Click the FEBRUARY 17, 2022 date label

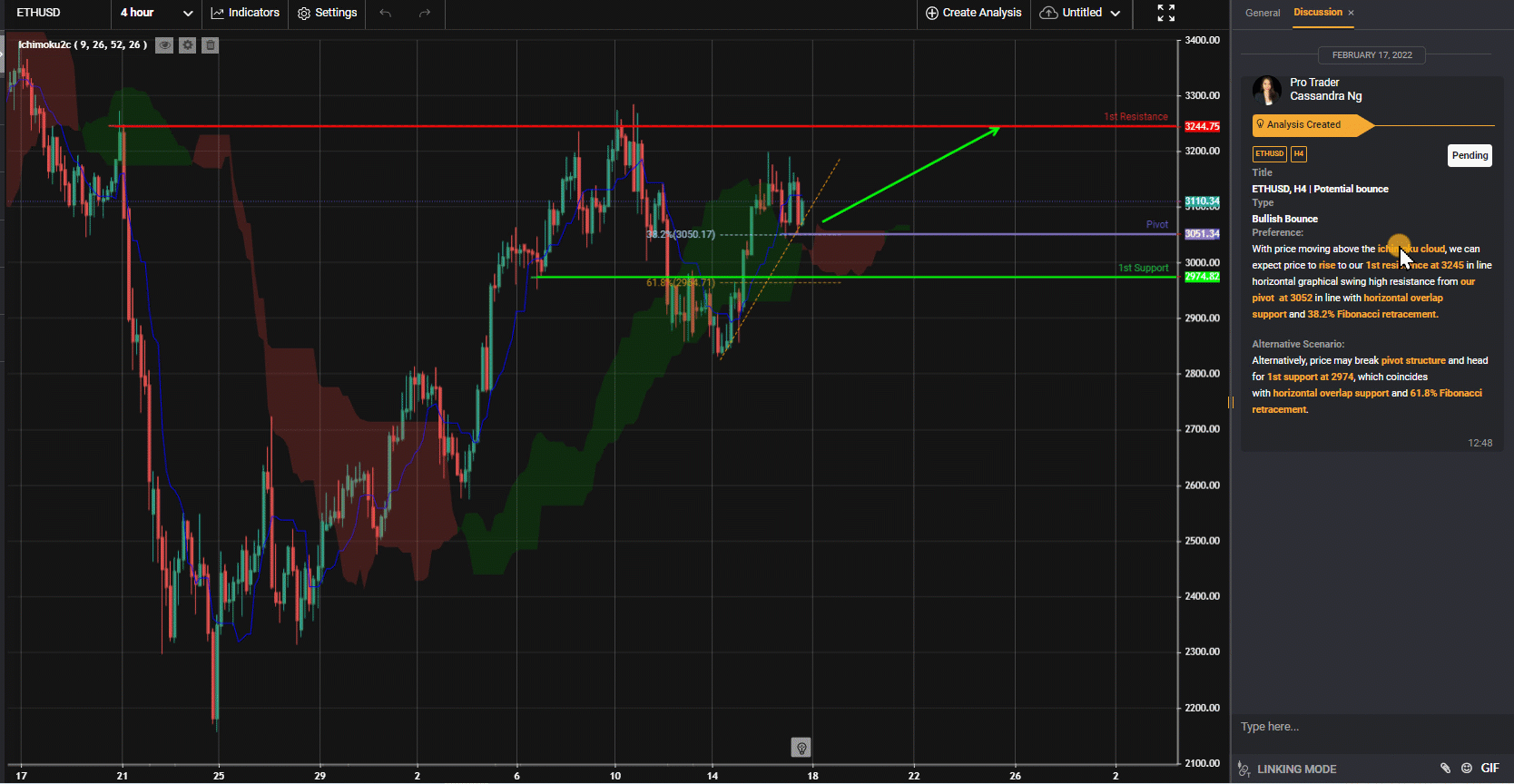[x=1372, y=55]
